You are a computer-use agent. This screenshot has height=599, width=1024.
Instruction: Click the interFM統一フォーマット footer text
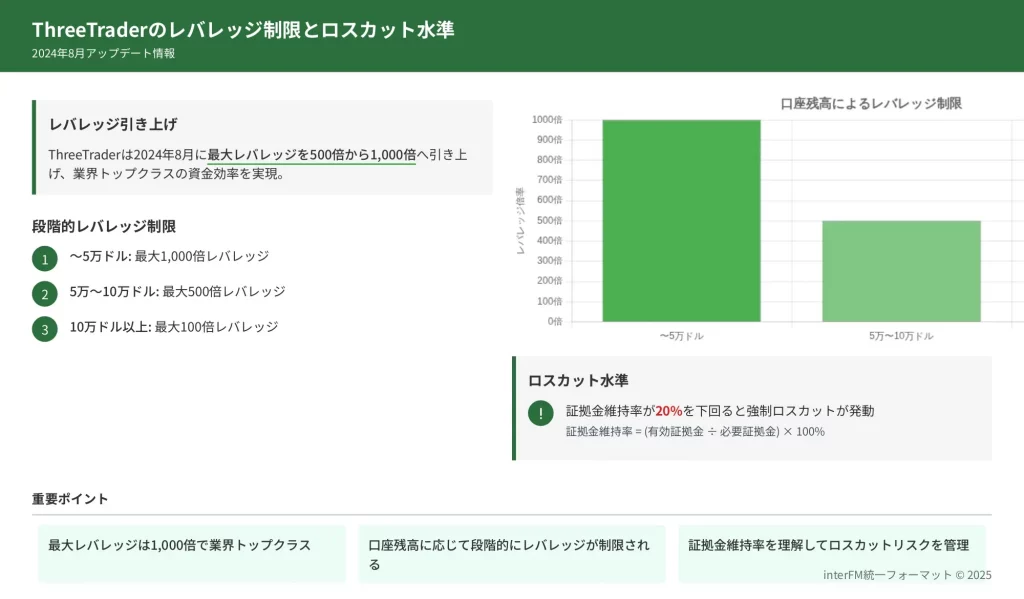[x=907, y=575]
